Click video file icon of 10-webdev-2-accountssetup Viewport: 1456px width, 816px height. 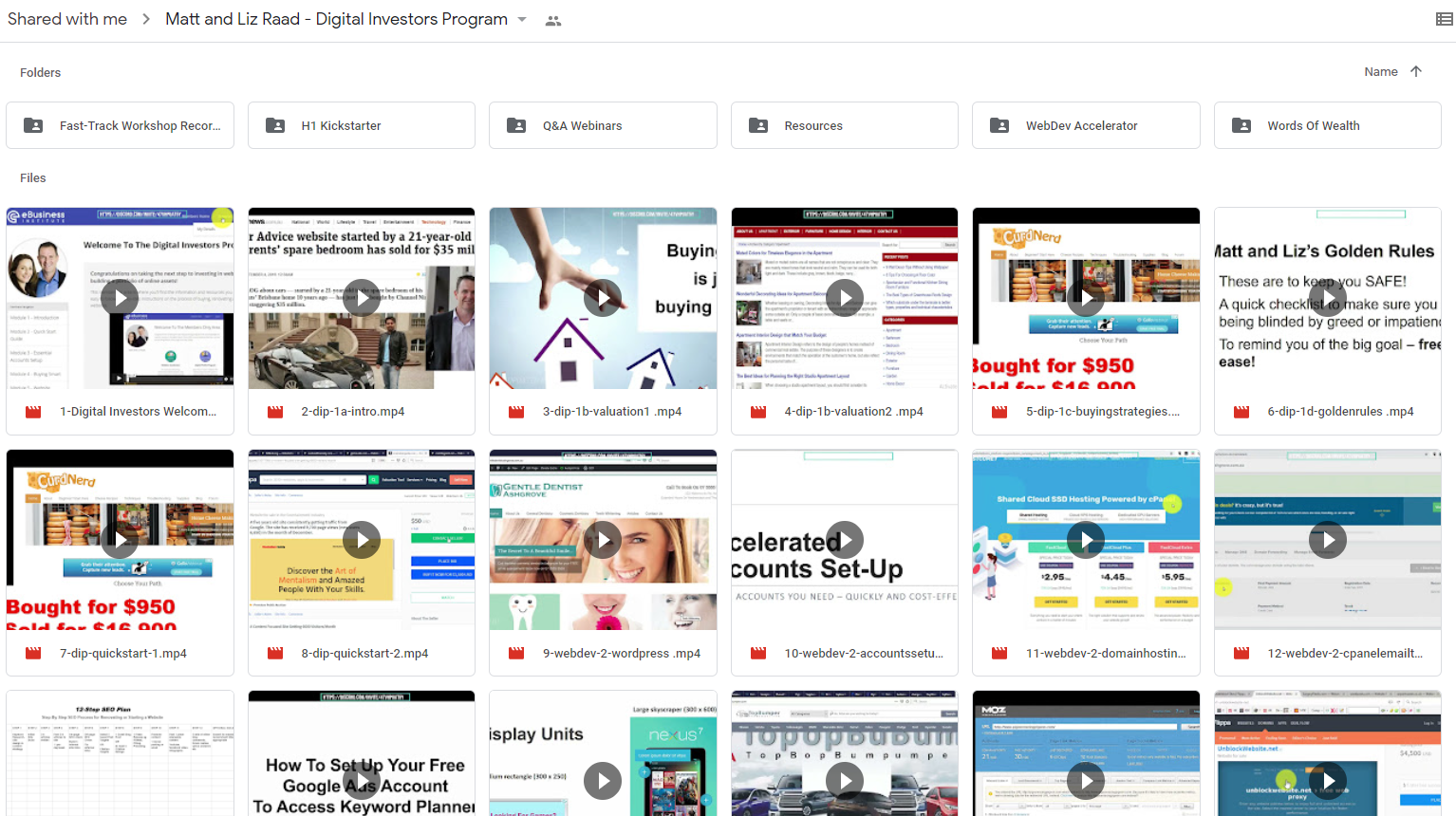[x=758, y=654]
